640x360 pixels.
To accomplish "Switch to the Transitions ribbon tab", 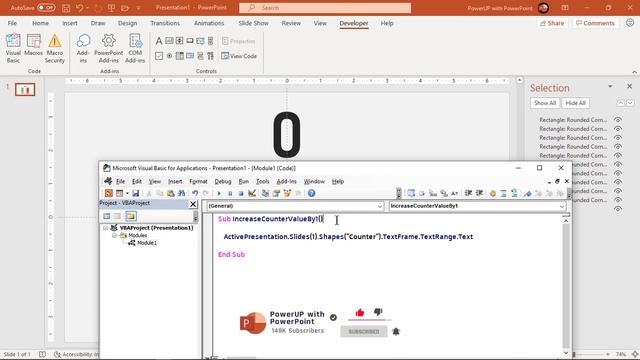I will click(165, 23).
